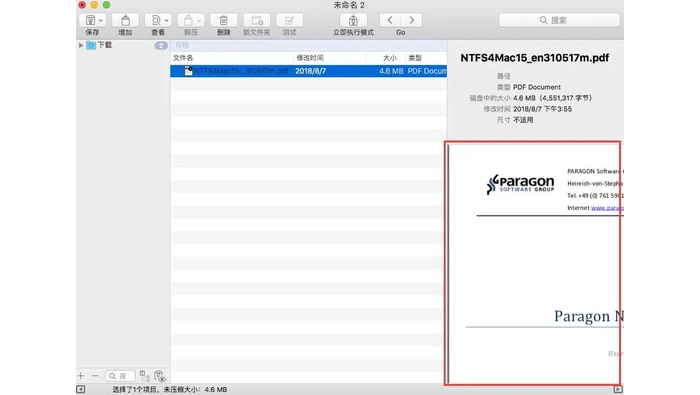Click the PDF file icon in row
700x395 pixels.
[188, 71]
